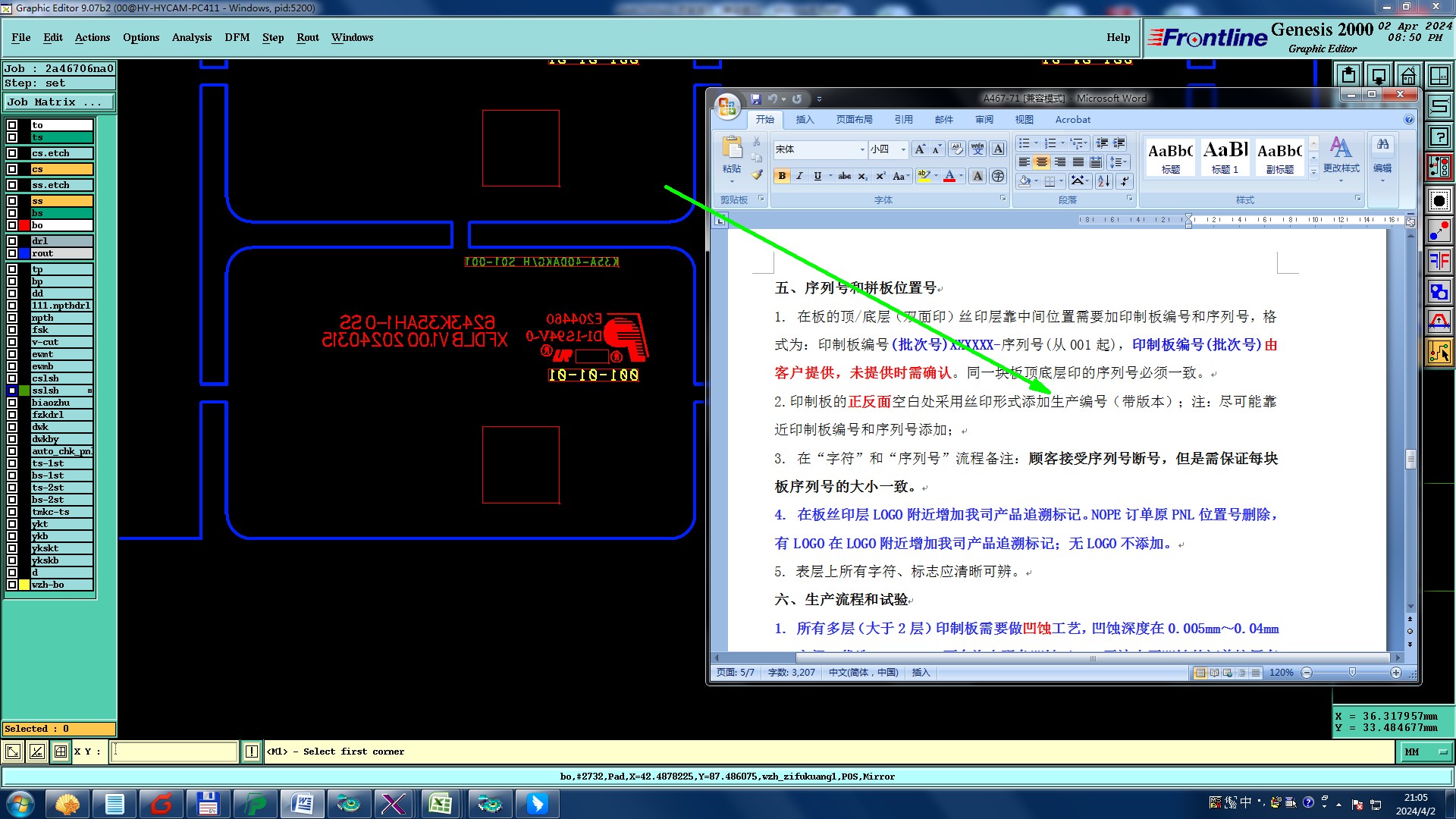The width and height of the screenshot is (1456, 819).
Task: Toggle the checkbox for layer 'rout'
Action: coord(12,253)
